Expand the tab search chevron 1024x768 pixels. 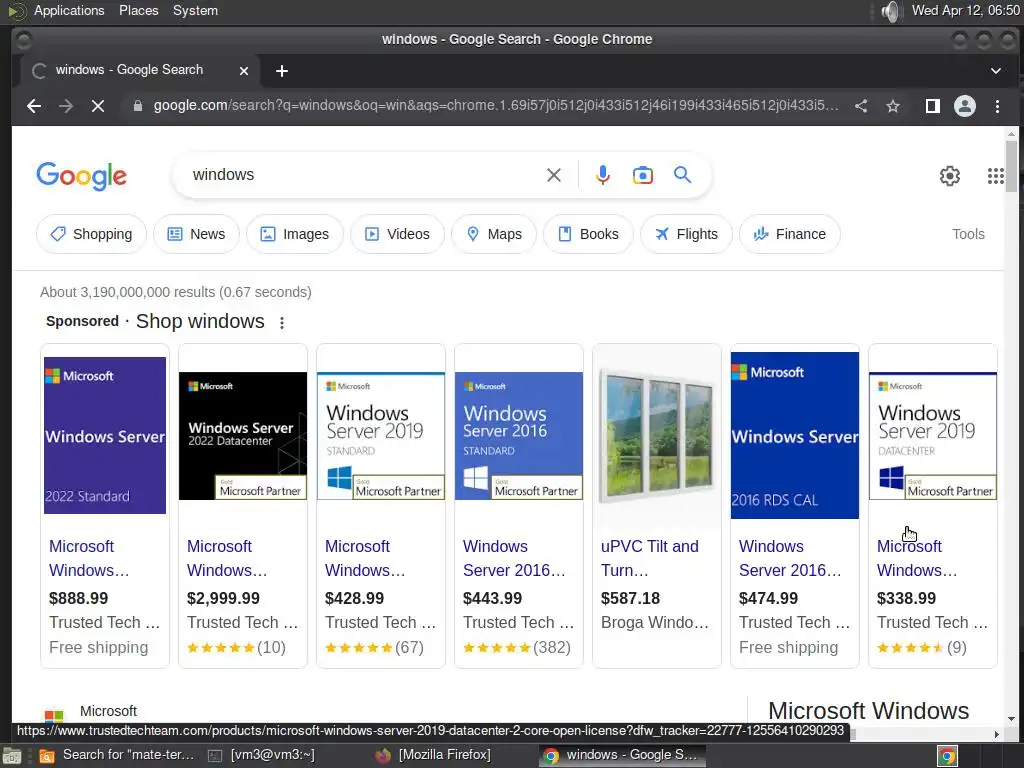[996, 71]
